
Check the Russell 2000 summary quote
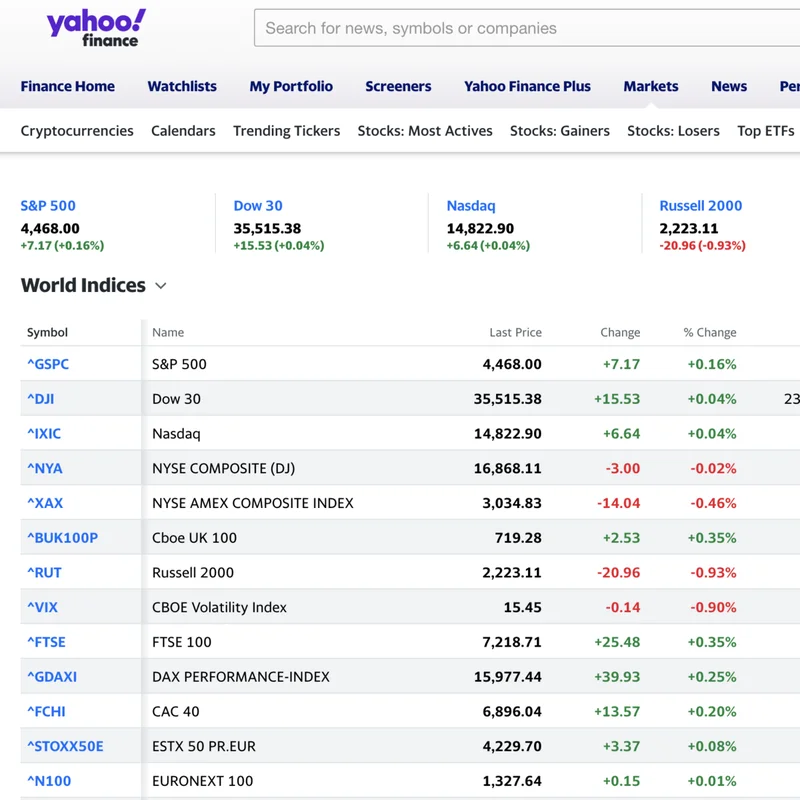pos(700,206)
